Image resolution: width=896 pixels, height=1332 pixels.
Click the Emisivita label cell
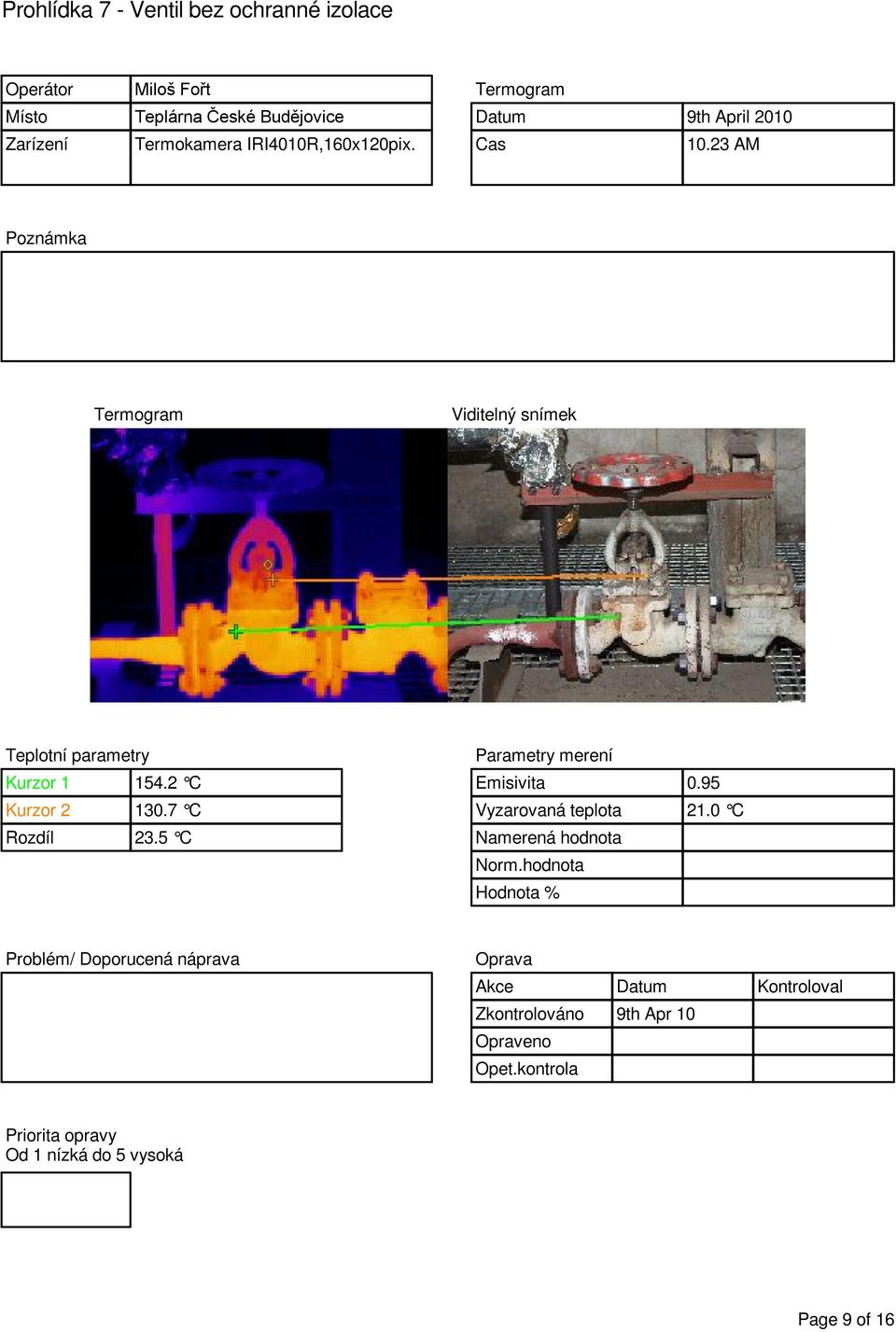point(577,783)
